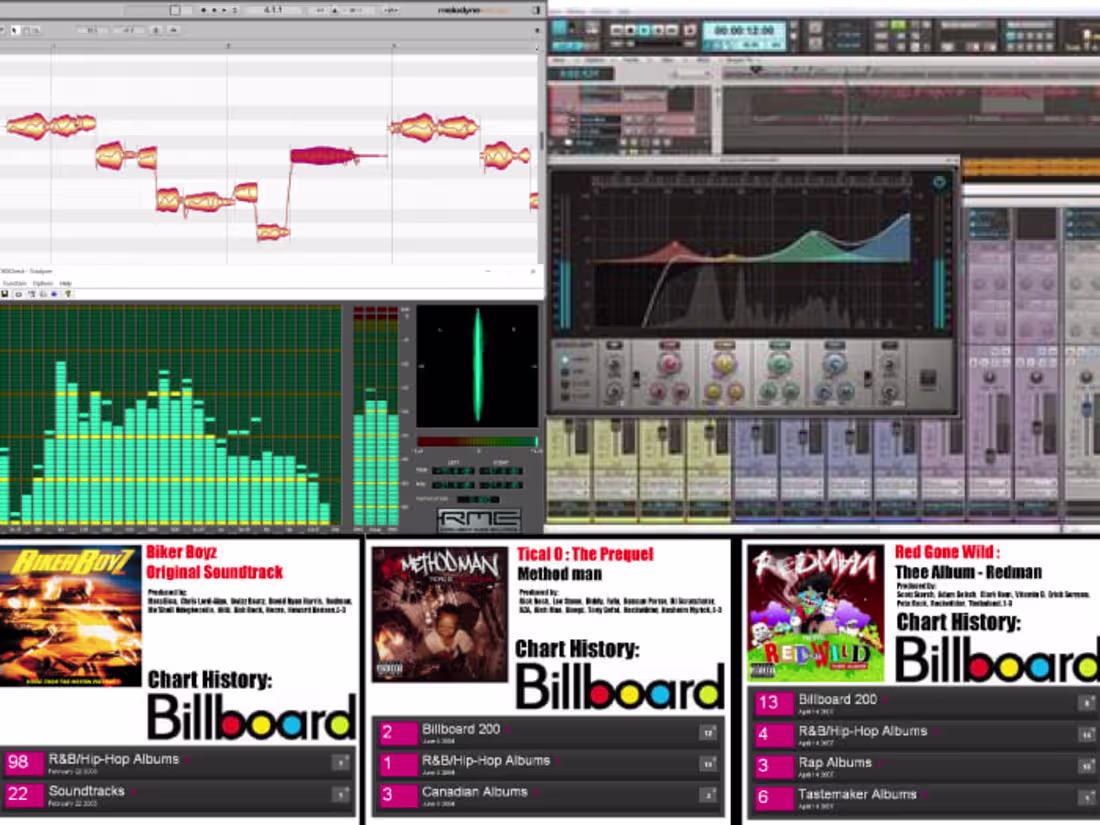Enable the Record button in REAPER's transport
The height and width of the screenshot is (825, 1100).
[x=690, y=31]
